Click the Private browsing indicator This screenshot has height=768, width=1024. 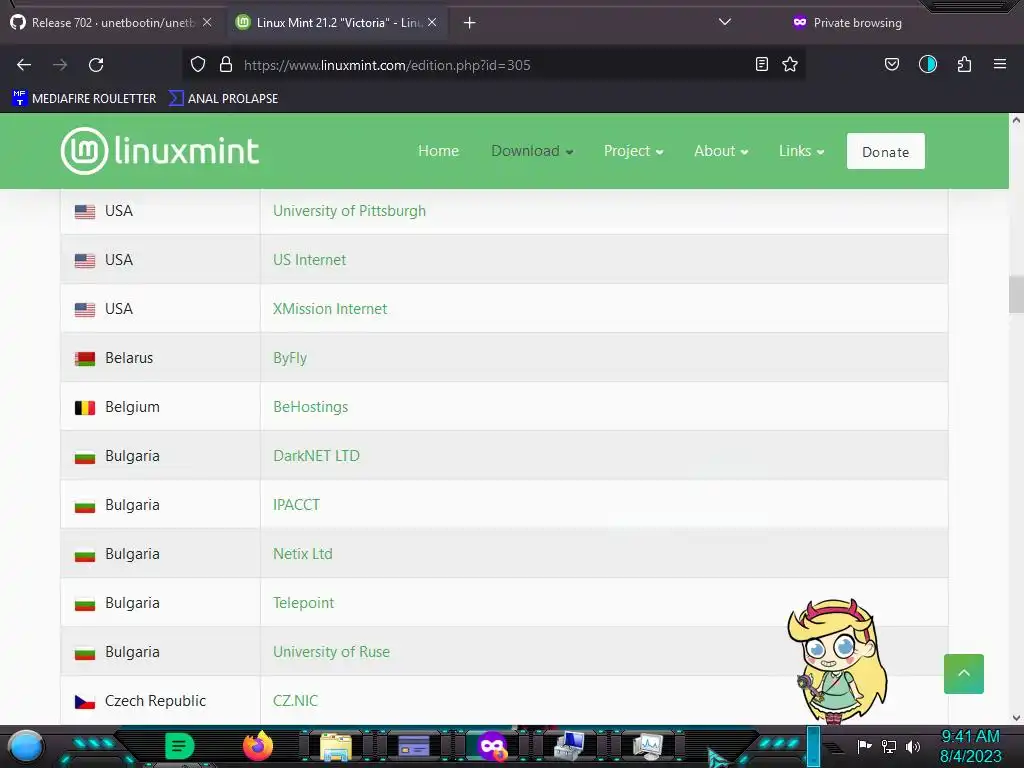(847, 23)
